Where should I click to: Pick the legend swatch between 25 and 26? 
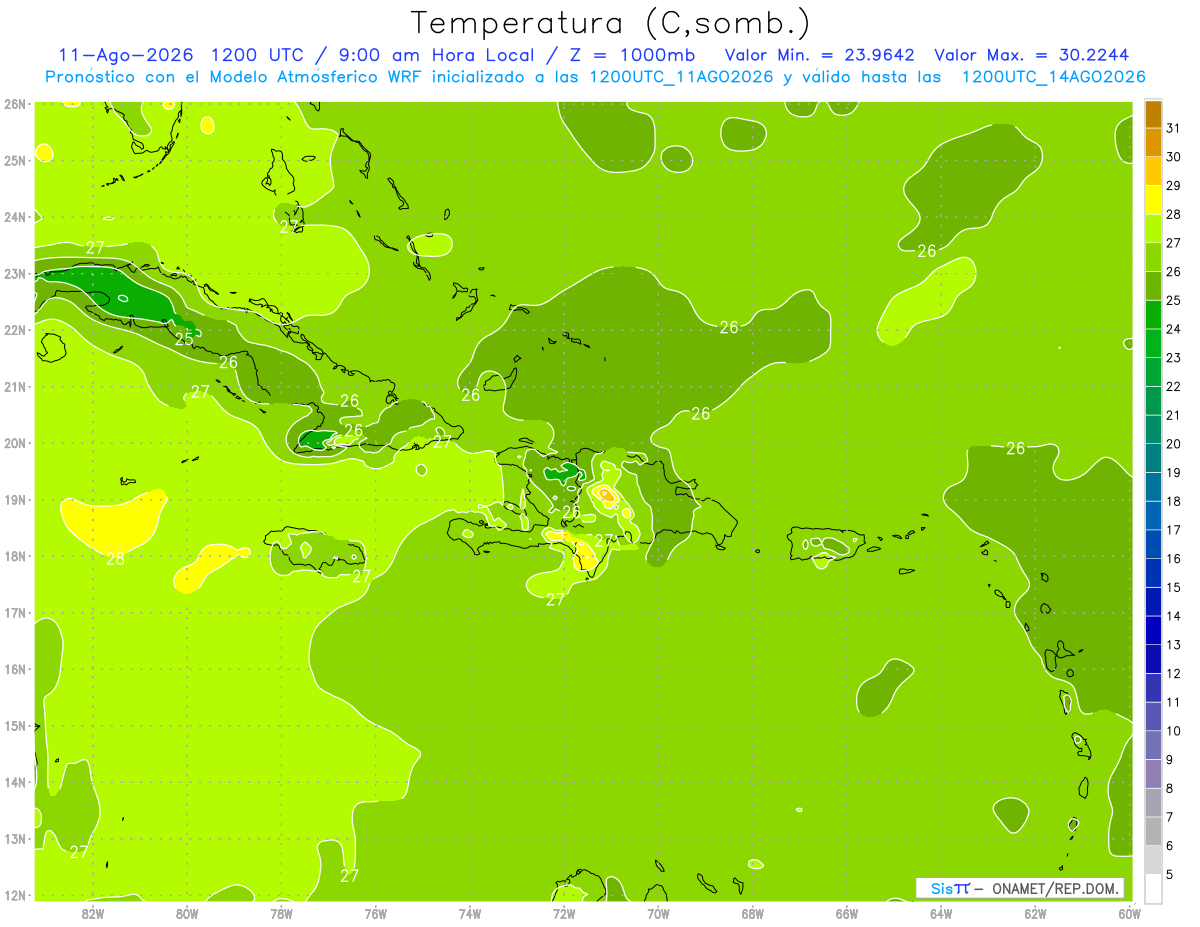pos(1153,286)
